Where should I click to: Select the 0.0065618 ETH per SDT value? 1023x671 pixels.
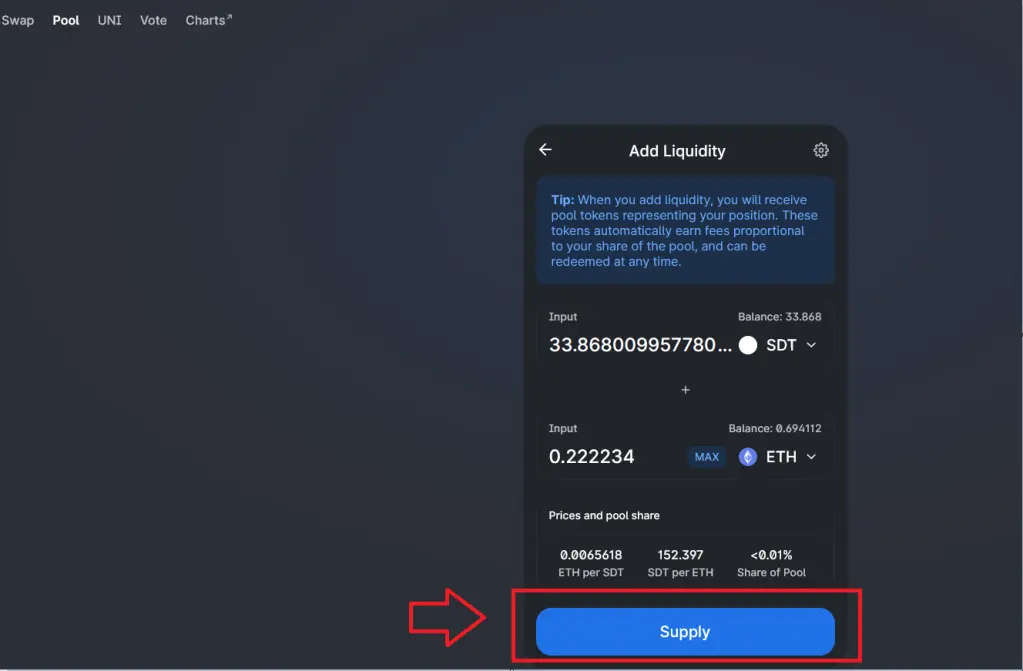tap(591, 555)
